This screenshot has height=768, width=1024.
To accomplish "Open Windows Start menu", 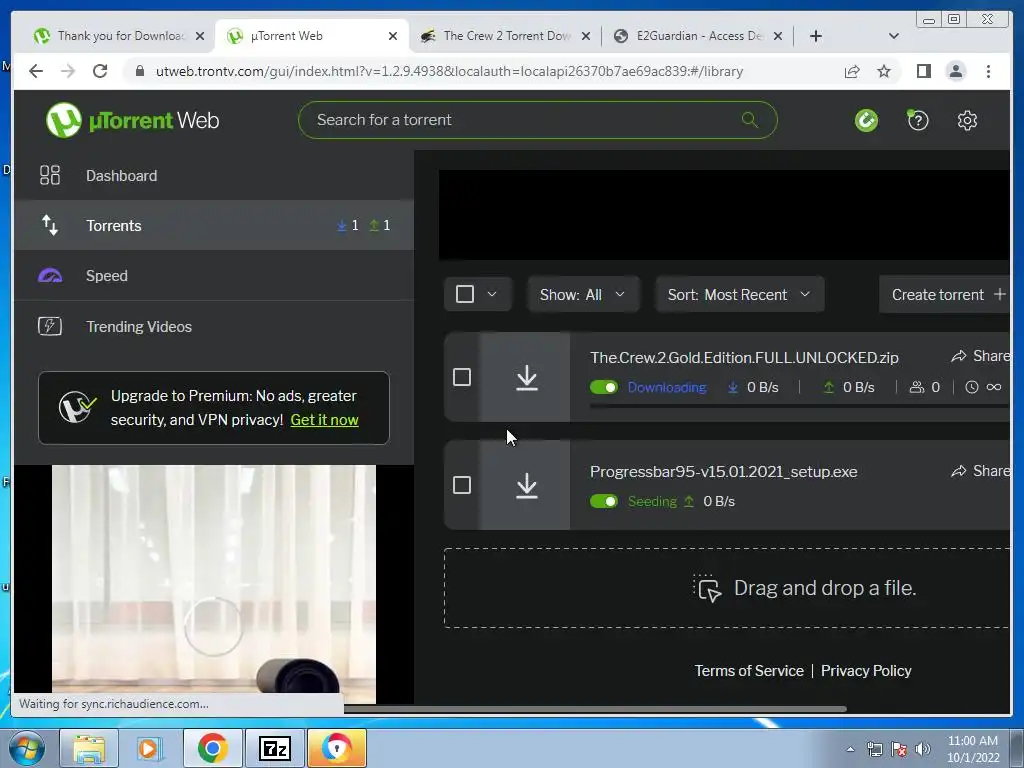I will (x=27, y=748).
